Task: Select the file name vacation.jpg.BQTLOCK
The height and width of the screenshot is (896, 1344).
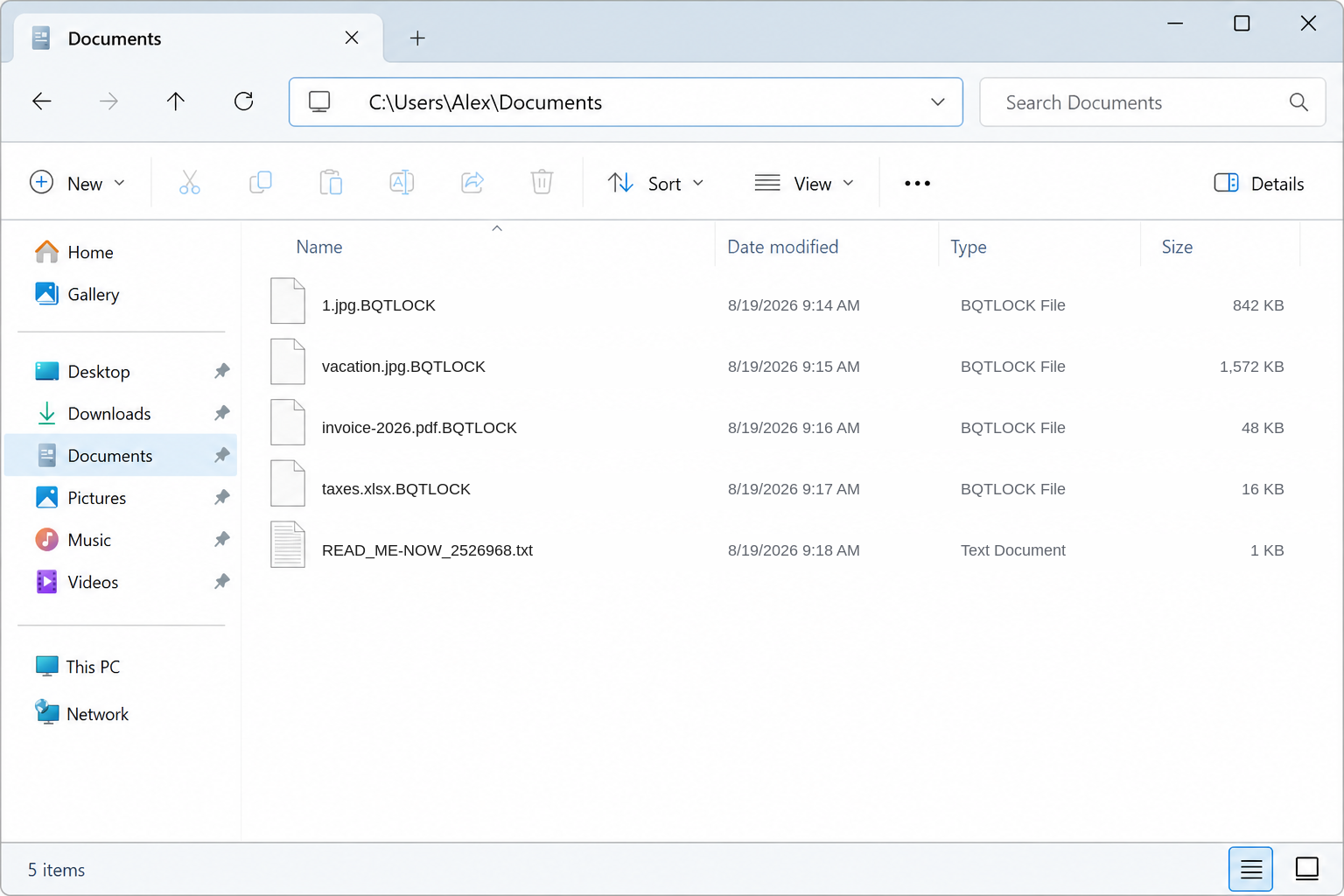Action: (403, 367)
